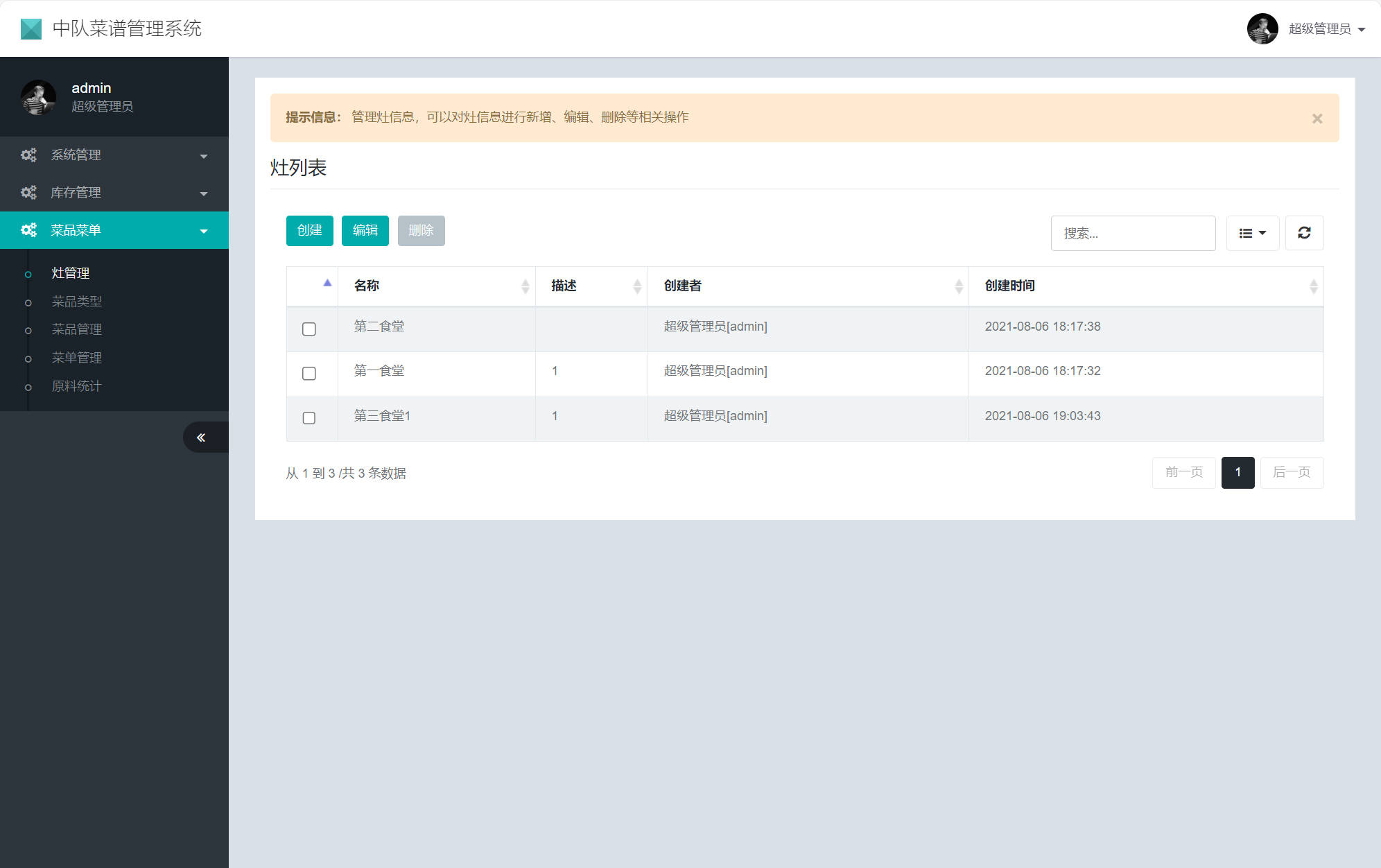Select the gear icon next to 系统管理

click(28, 155)
